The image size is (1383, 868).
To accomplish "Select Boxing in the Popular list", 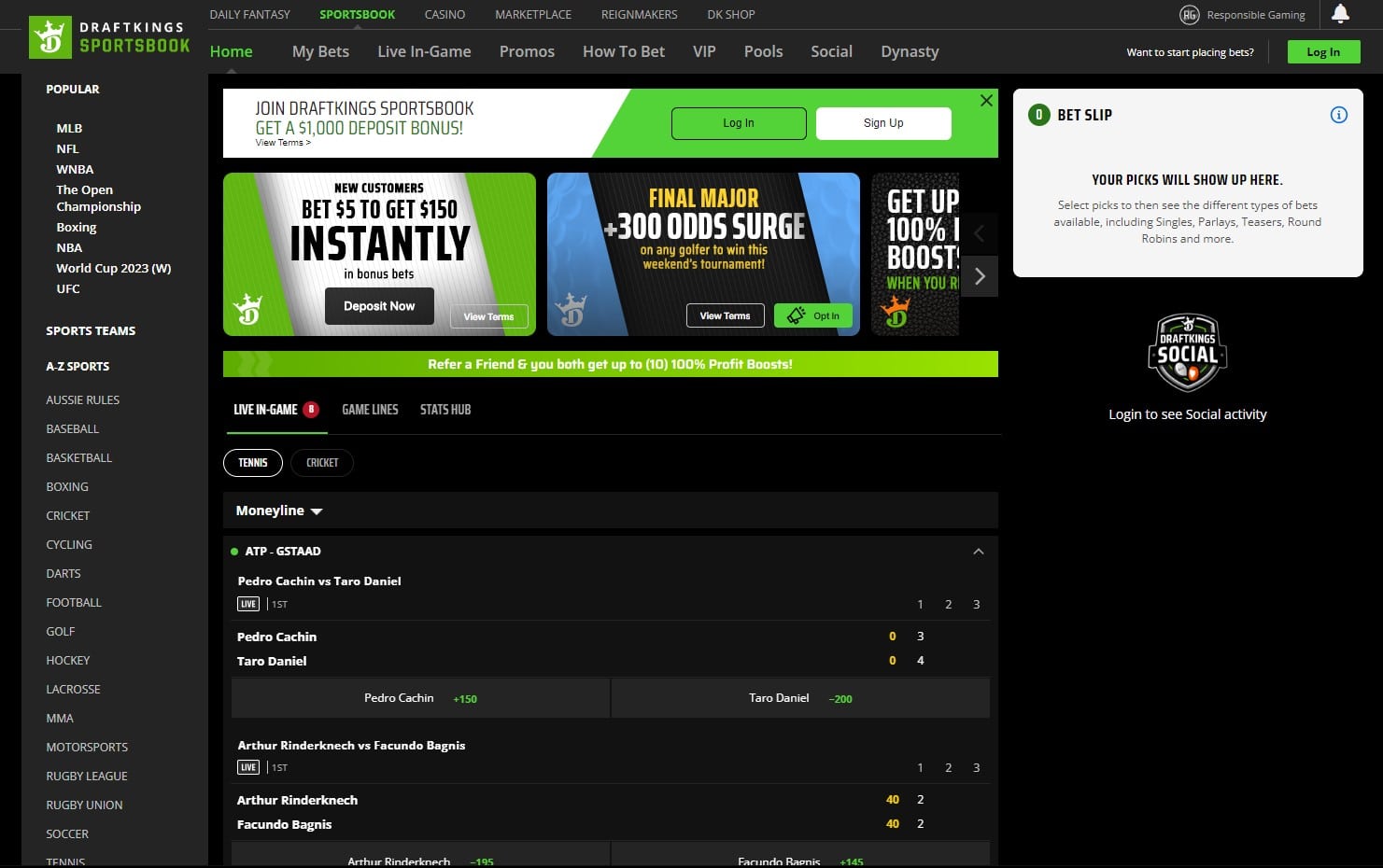I will [x=77, y=227].
